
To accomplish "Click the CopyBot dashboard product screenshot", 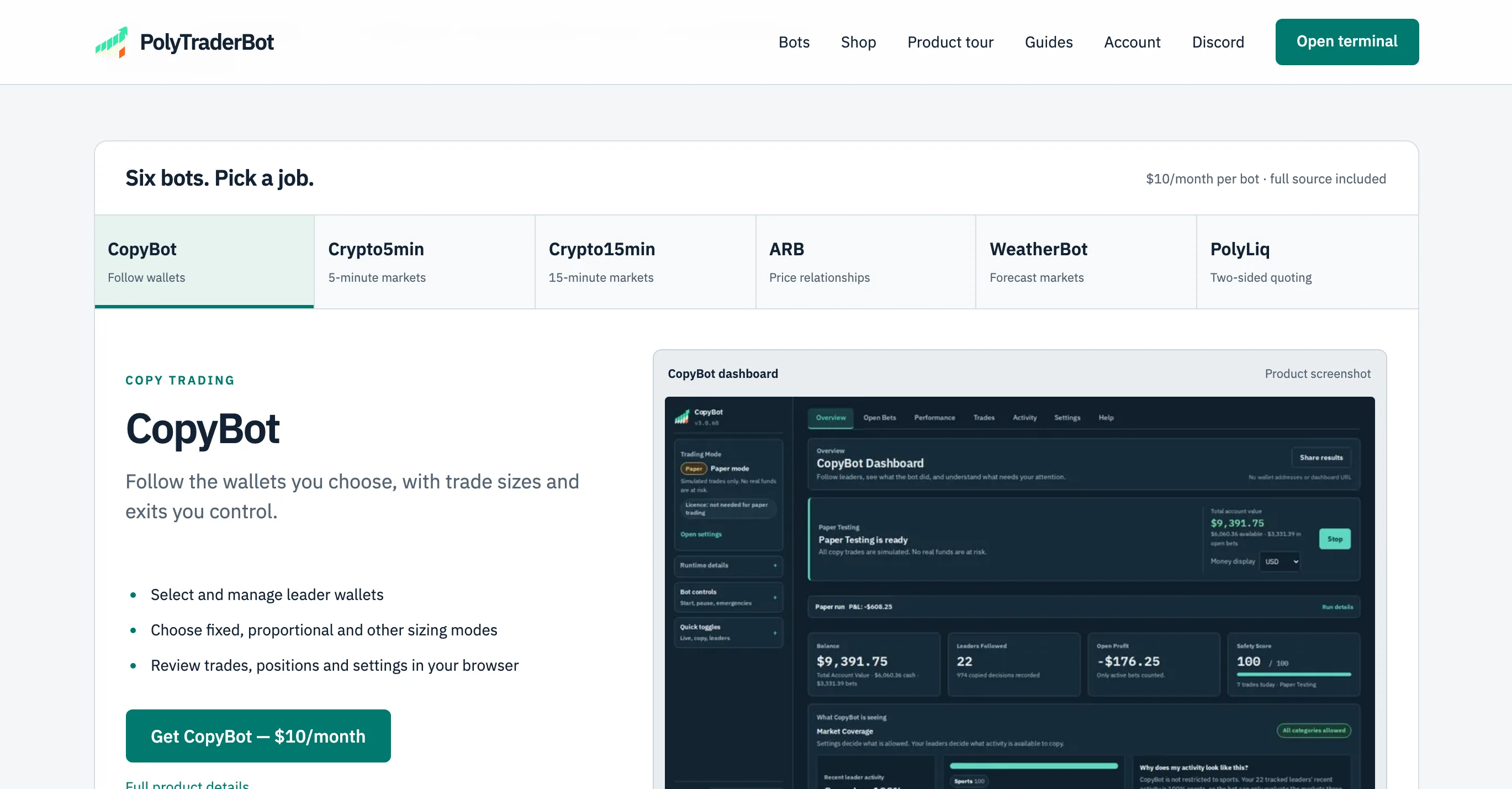I will (x=1019, y=593).
